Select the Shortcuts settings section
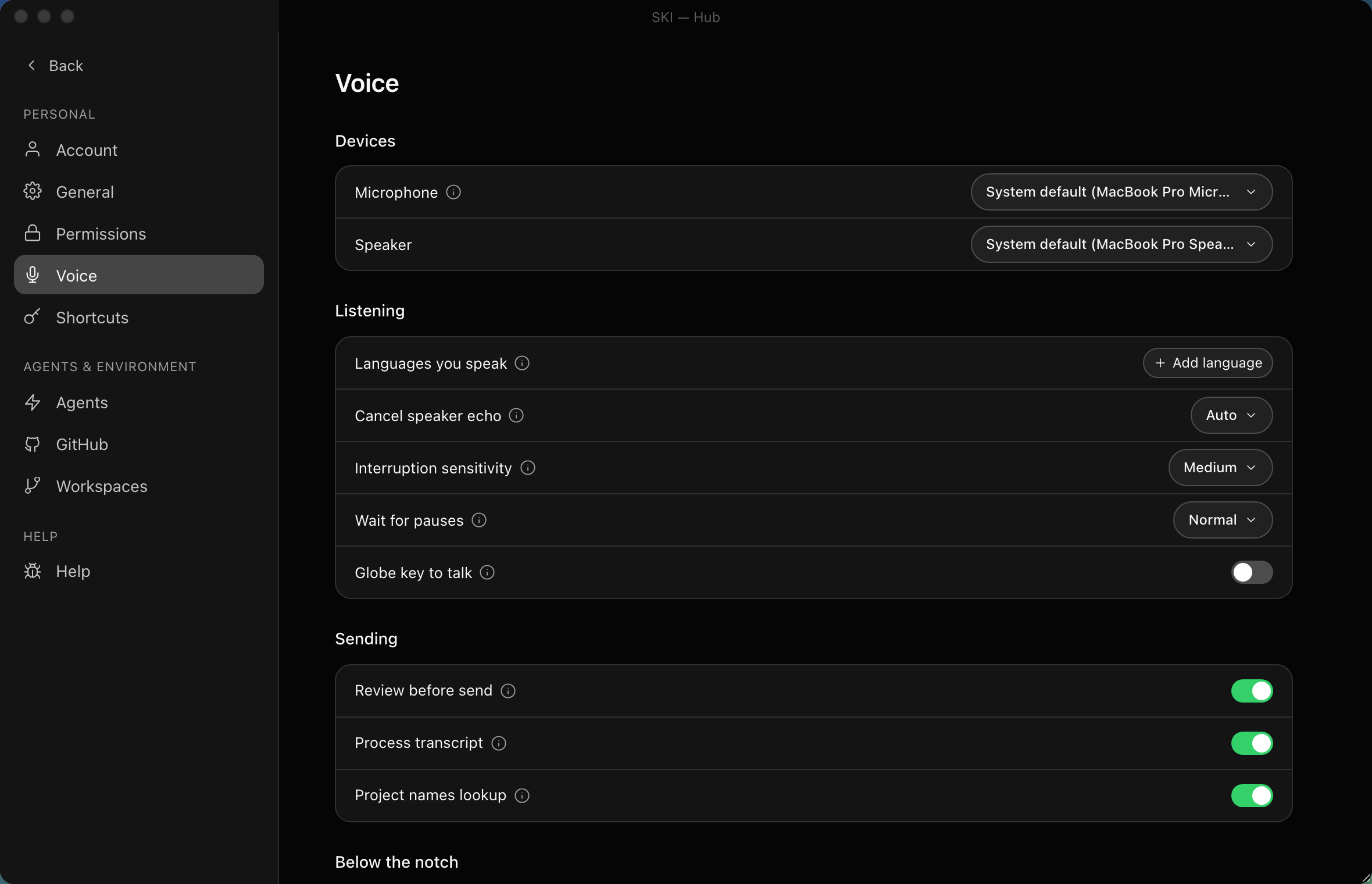 (139, 318)
